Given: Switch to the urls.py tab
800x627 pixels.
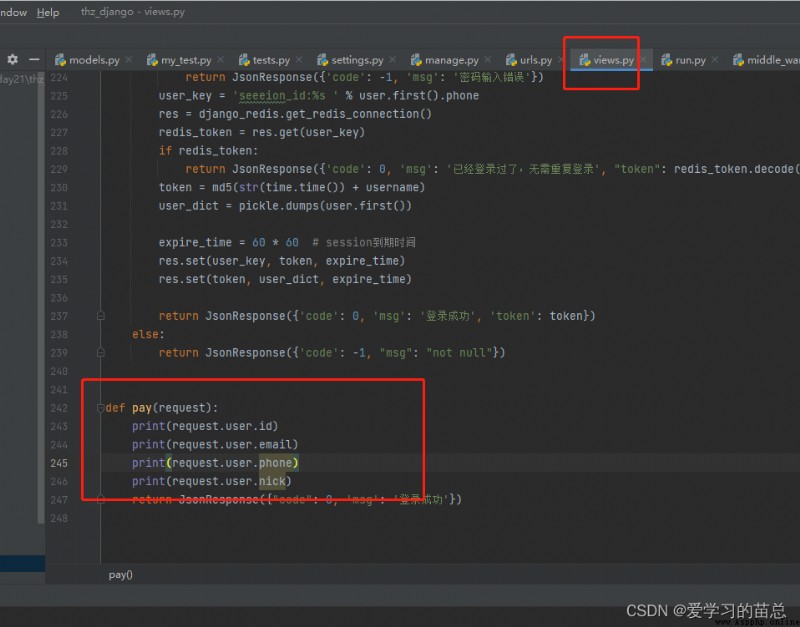Looking at the screenshot, I should click(536, 60).
